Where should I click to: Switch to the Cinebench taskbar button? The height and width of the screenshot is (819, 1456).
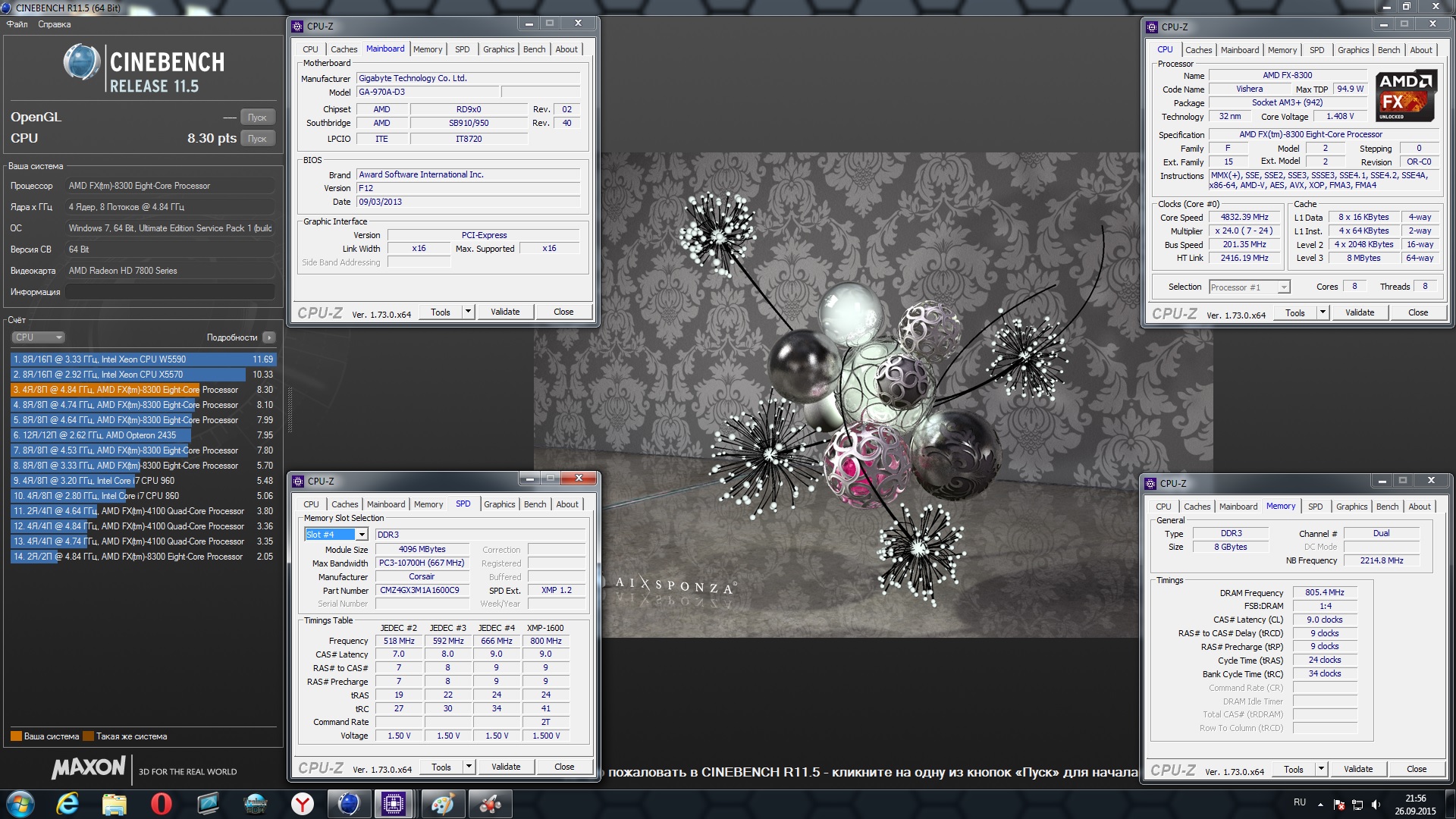(349, 804)
